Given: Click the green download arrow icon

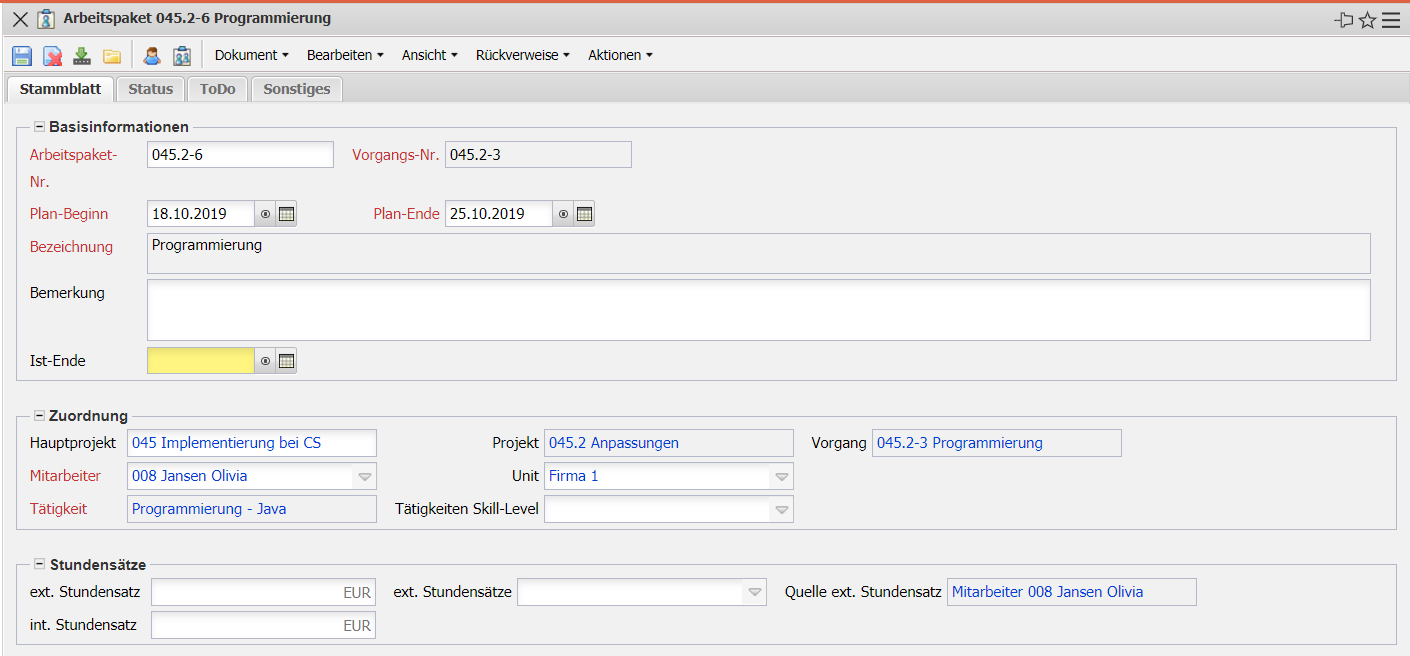Looking at the screenshot, I should [x=82, y=56].
